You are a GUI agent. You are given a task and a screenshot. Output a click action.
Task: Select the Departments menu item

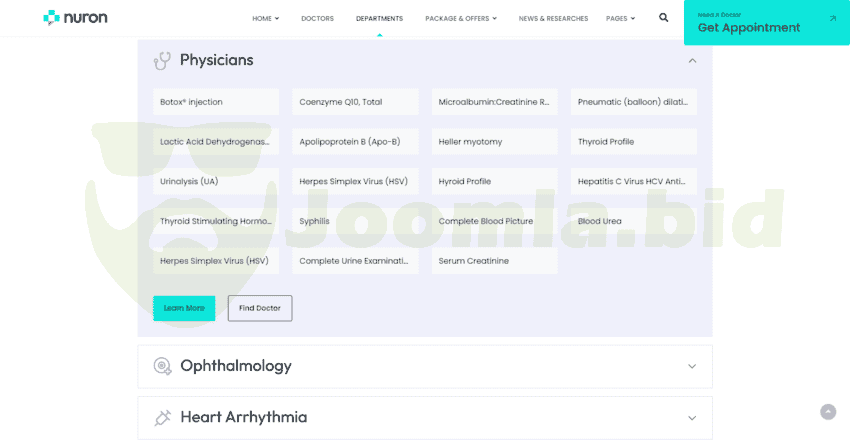(x=379, y=18)
